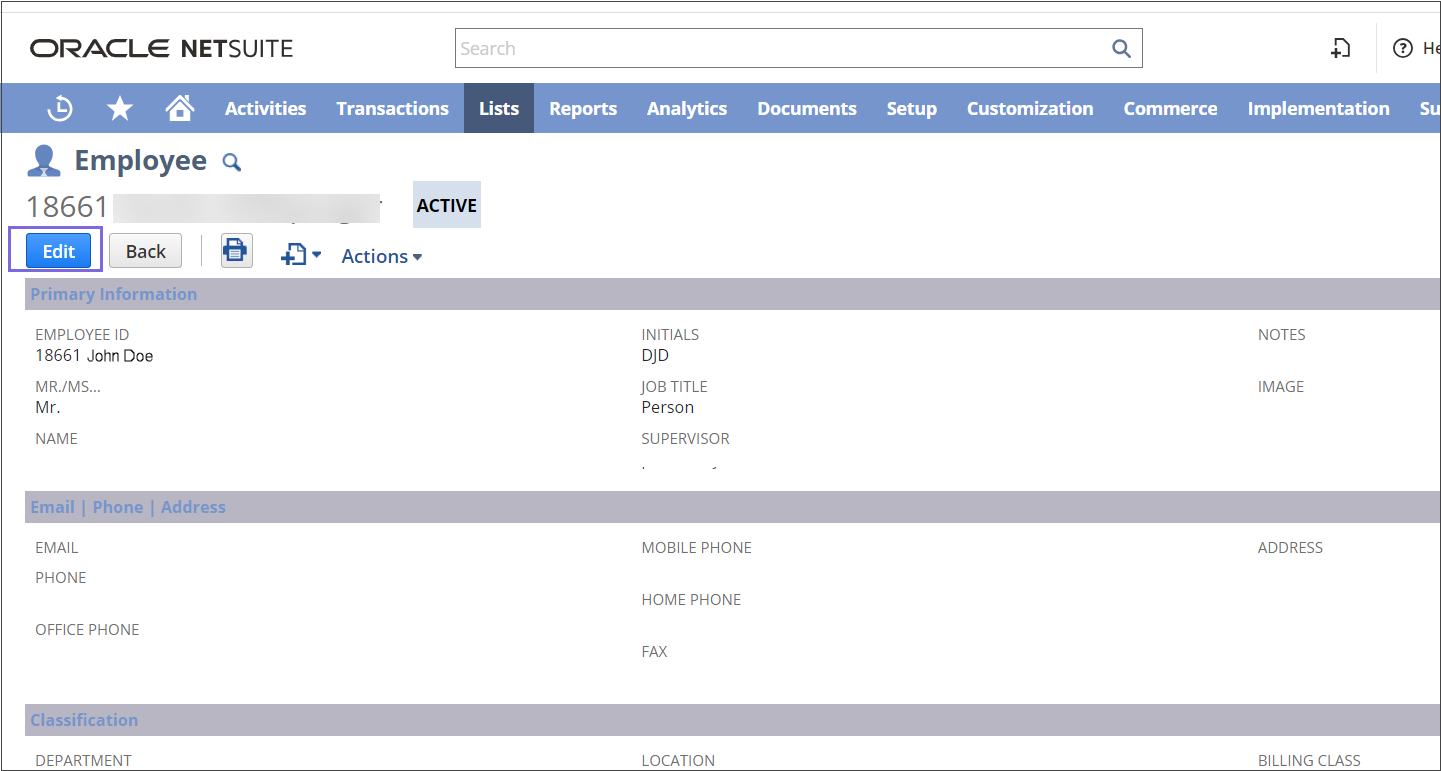Screen dimensions: 1441x771
Task: Click the search icon beside the Employee heading
Action: (231, 162)
